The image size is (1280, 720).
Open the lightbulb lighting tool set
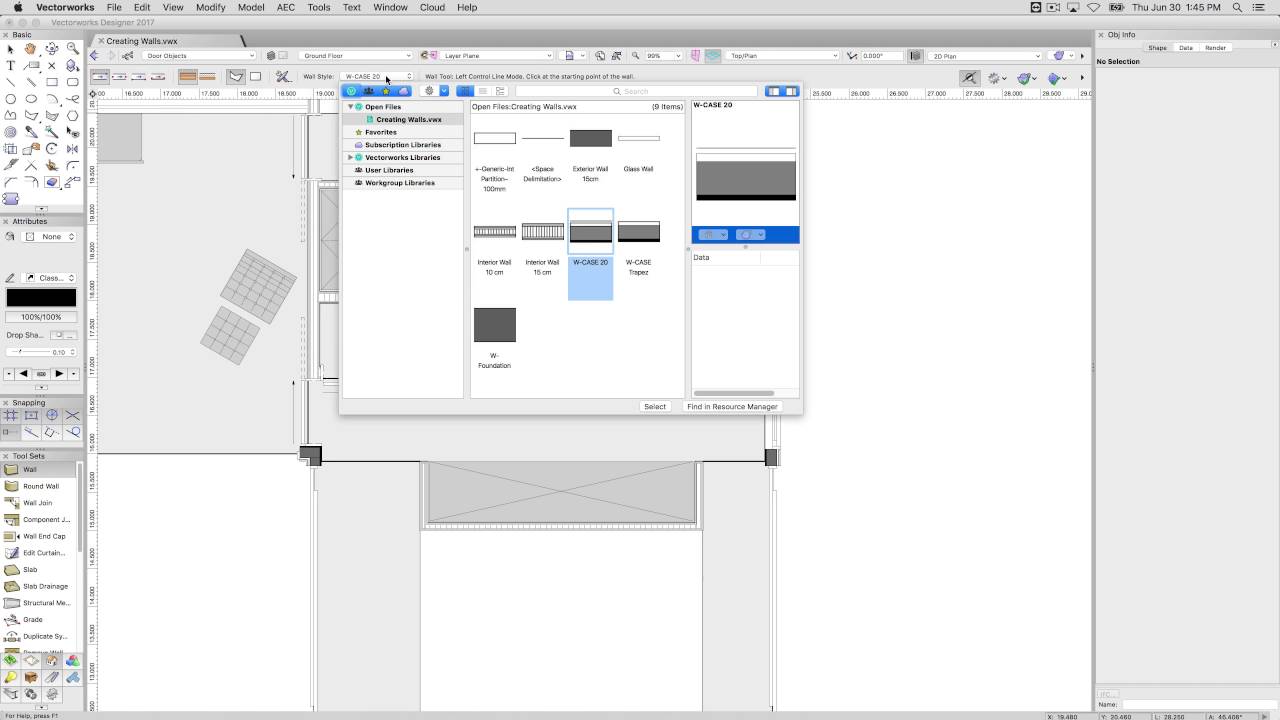click(x=10, y=677)
